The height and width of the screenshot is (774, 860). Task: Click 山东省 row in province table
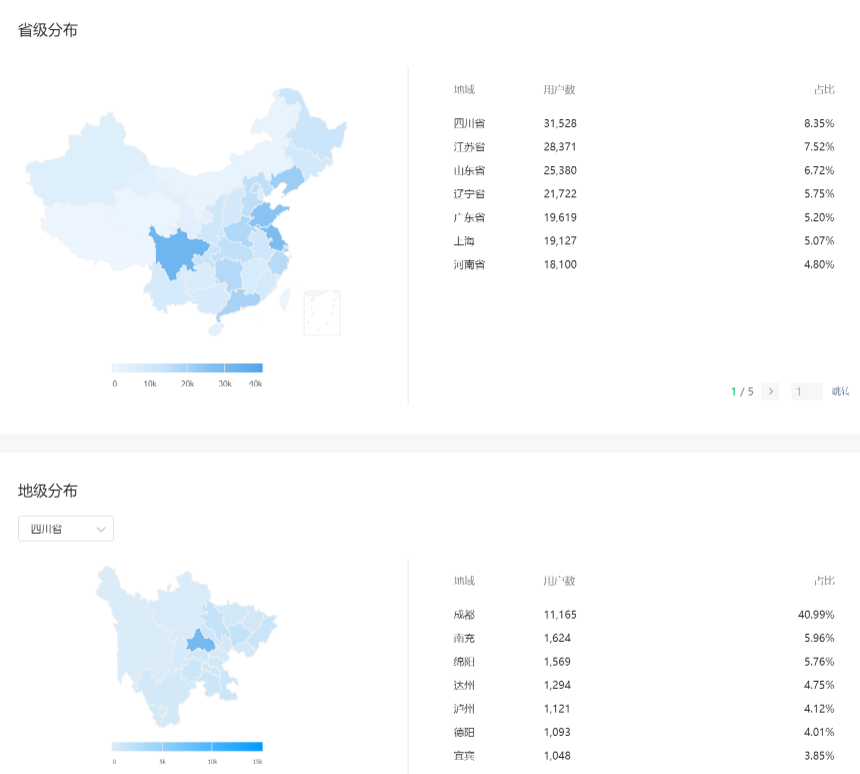[x=643, y=171]
